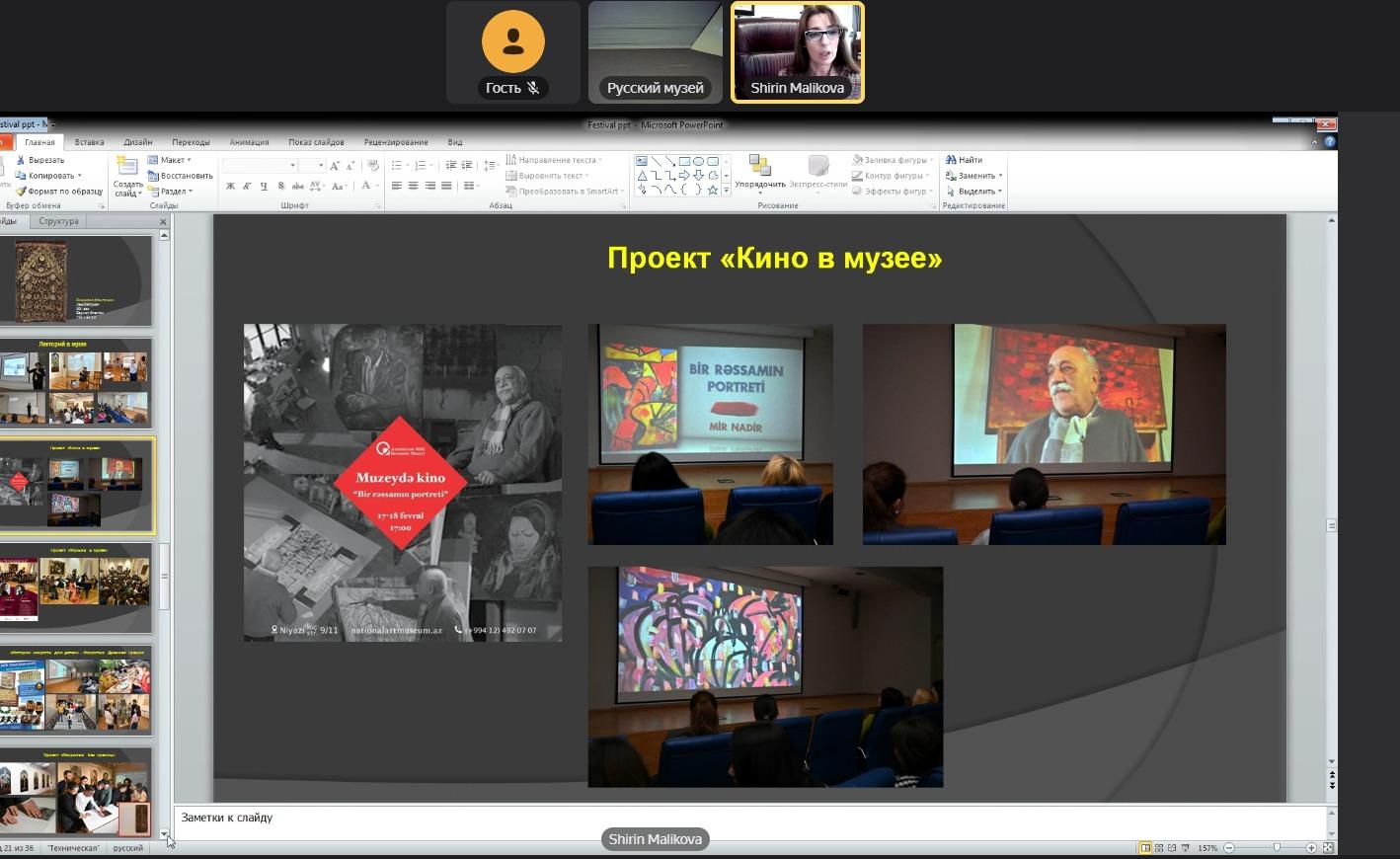Toggle text shadow S button
Screen dimensions: 1400x859
280,186
